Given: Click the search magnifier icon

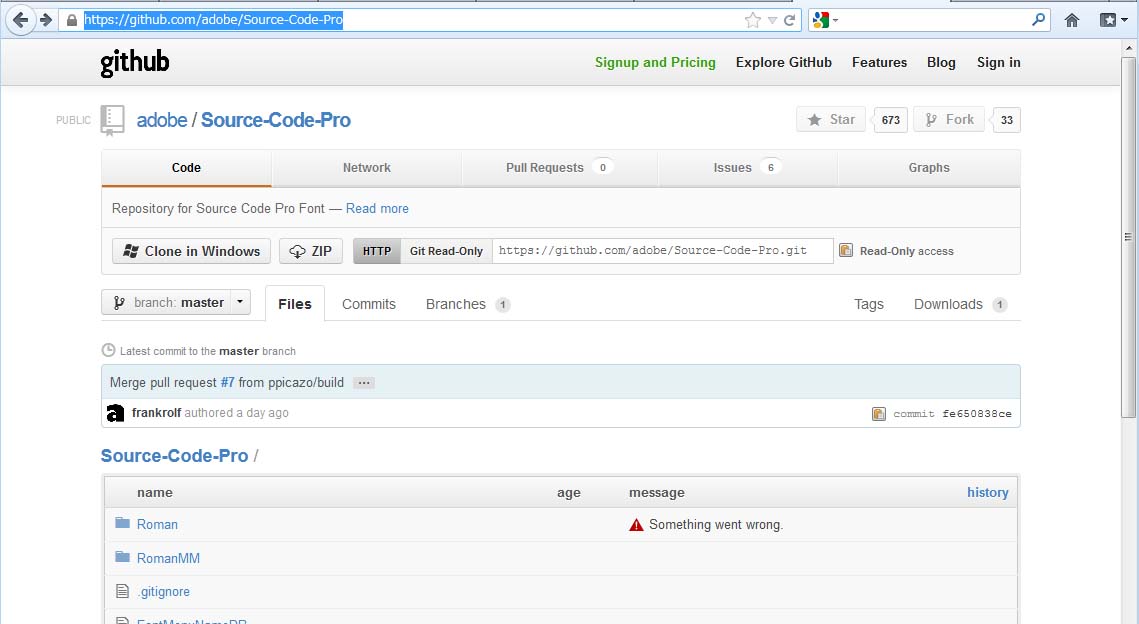Looking at the screenshot, I should [1039, 20].
